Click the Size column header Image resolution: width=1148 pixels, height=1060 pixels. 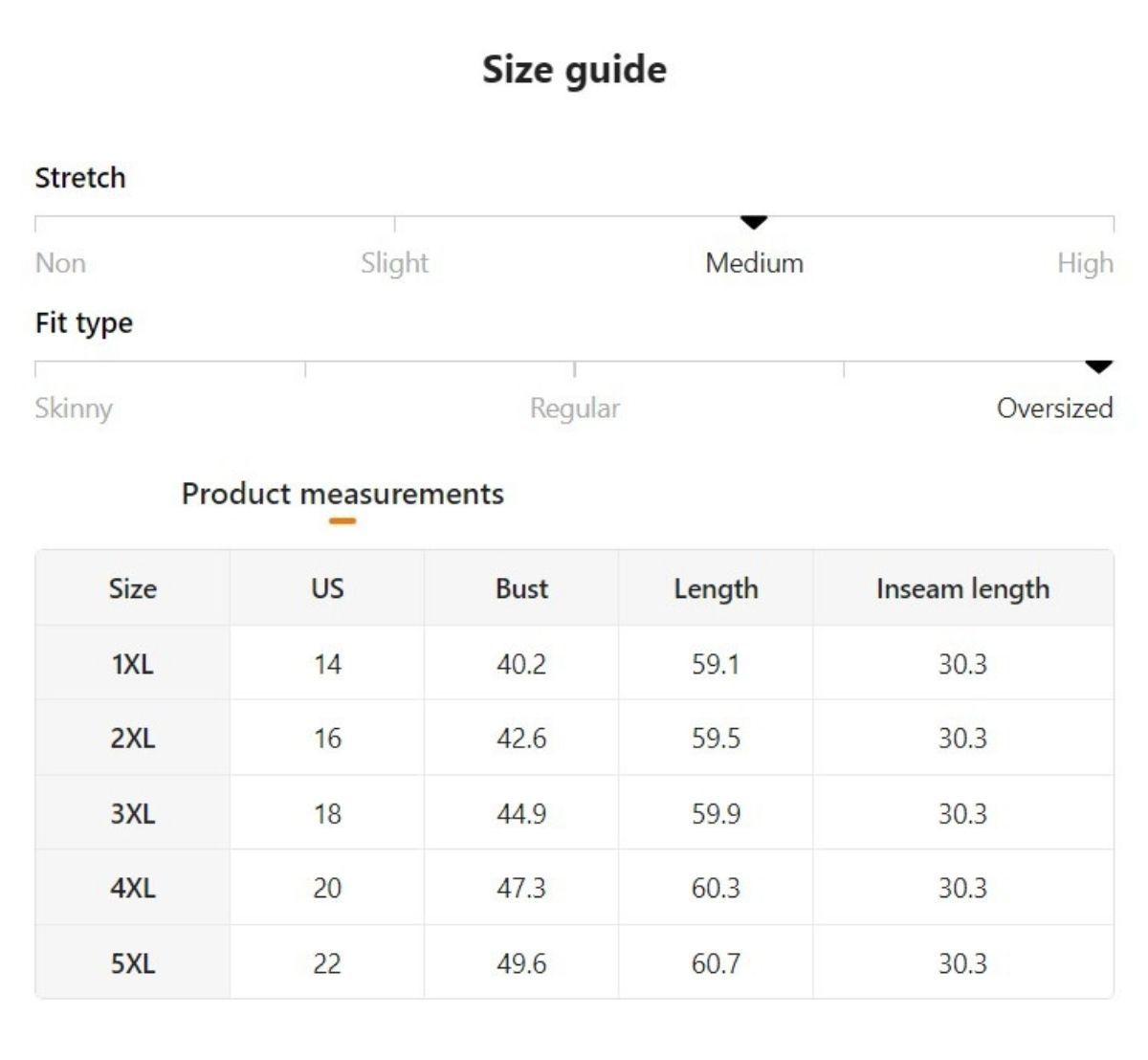click(x=132, y=588)
